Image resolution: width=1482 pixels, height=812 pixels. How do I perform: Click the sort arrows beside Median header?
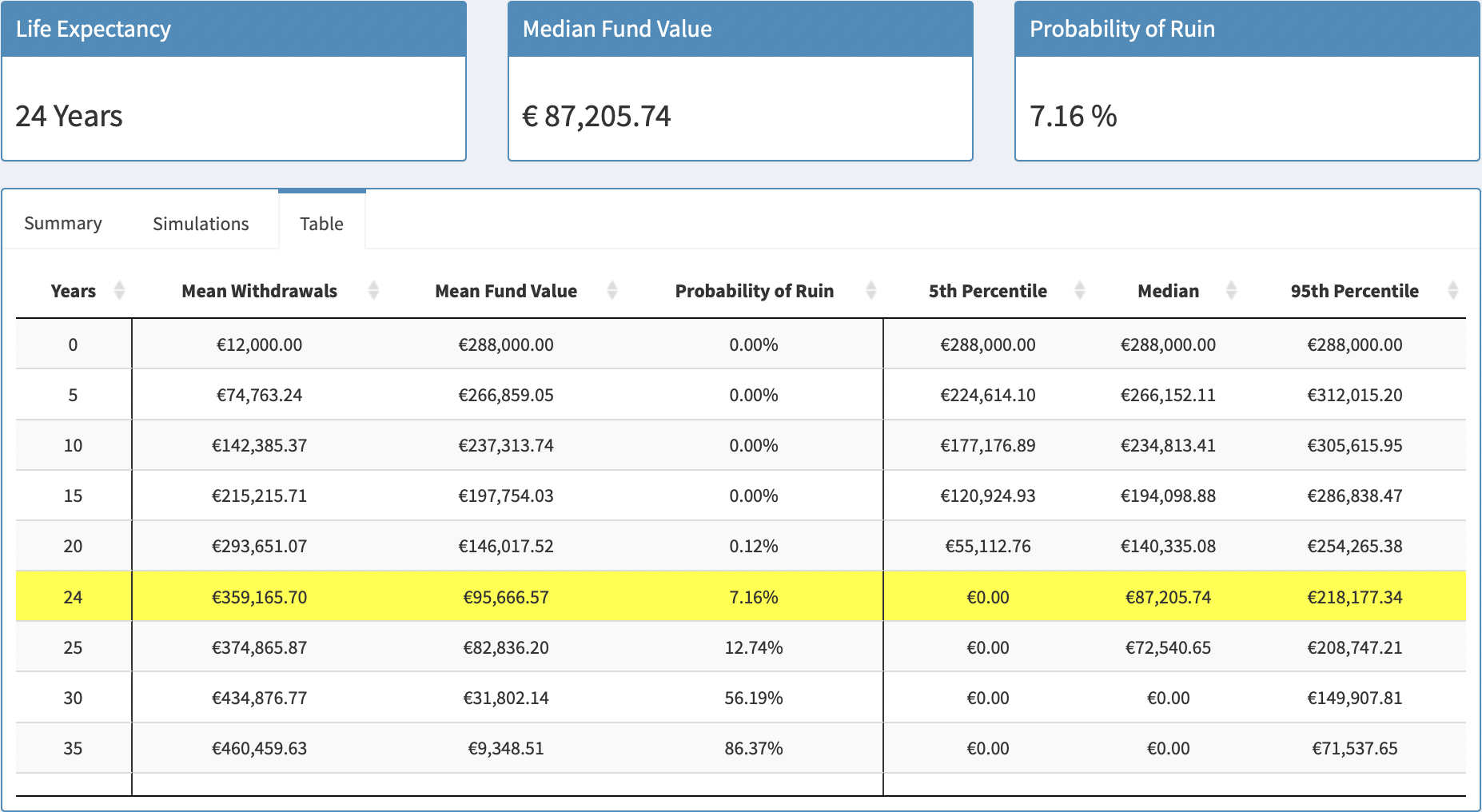click(1231, 290)
